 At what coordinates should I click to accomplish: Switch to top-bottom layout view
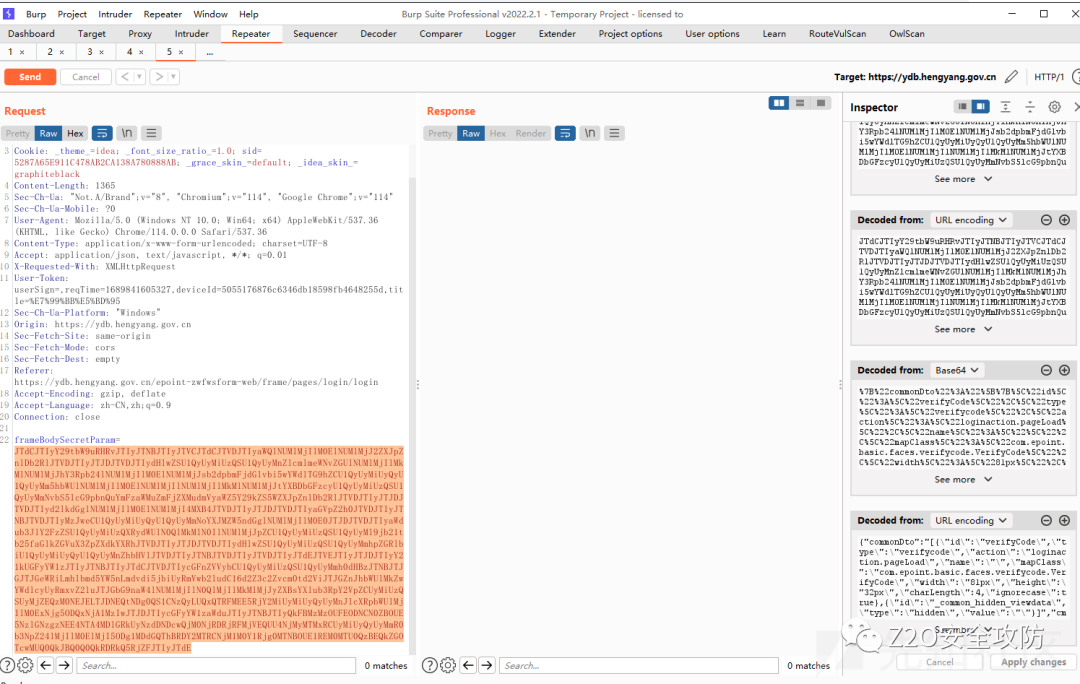pos(800,103)
